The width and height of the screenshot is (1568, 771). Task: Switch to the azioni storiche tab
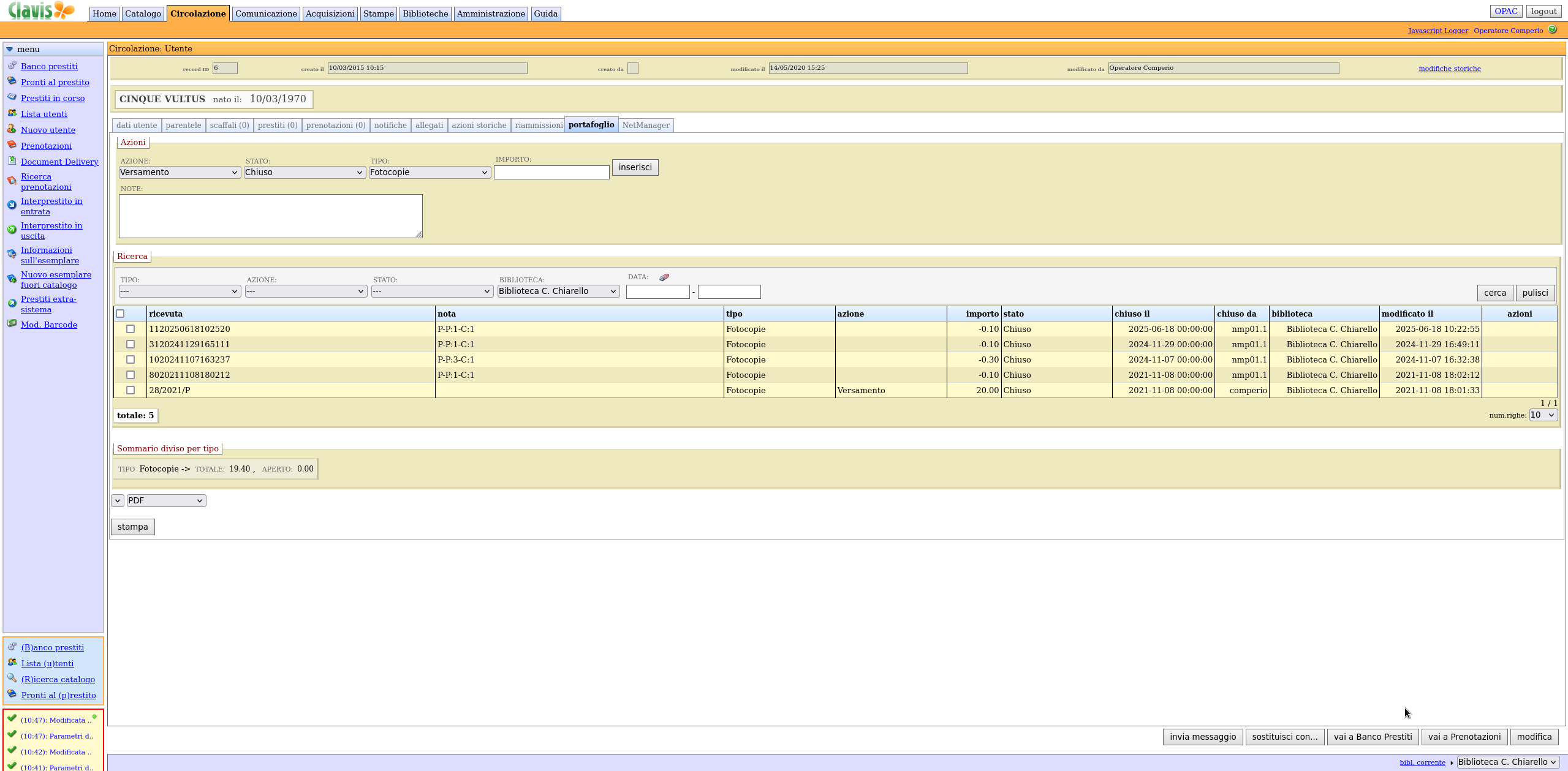click(x=479, y=126)
